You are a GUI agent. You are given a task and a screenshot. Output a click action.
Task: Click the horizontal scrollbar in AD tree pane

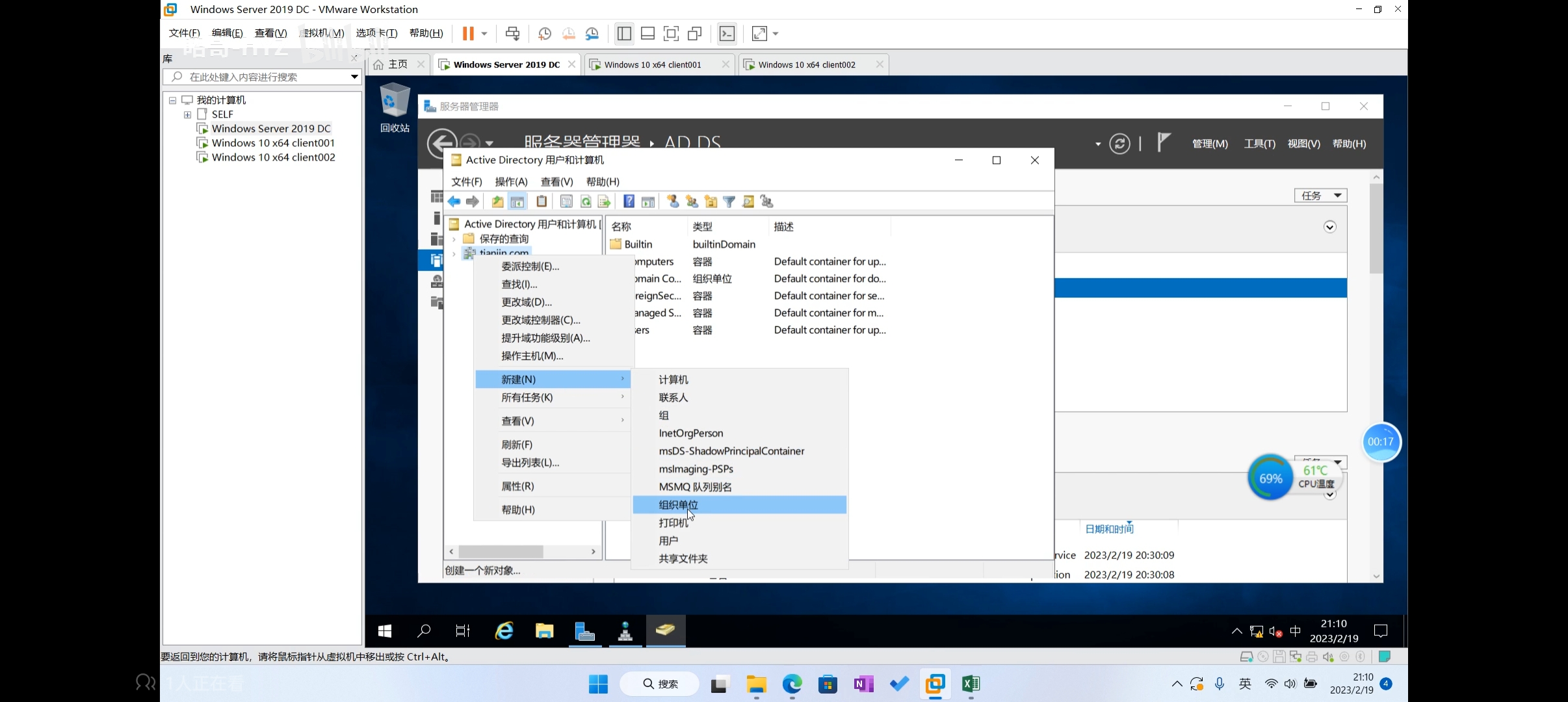[501, 551]
